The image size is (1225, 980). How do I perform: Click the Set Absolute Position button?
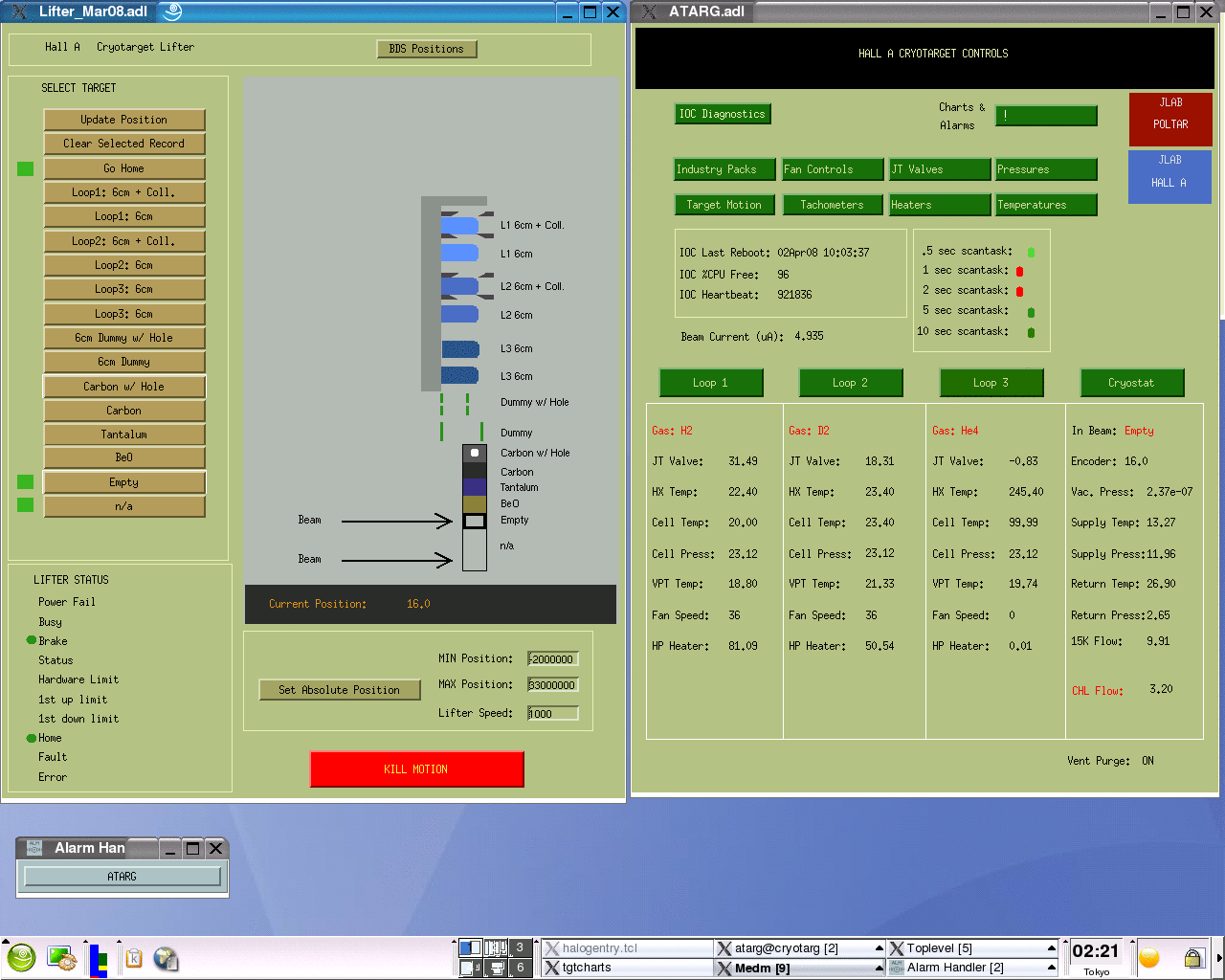pos(340,690)
